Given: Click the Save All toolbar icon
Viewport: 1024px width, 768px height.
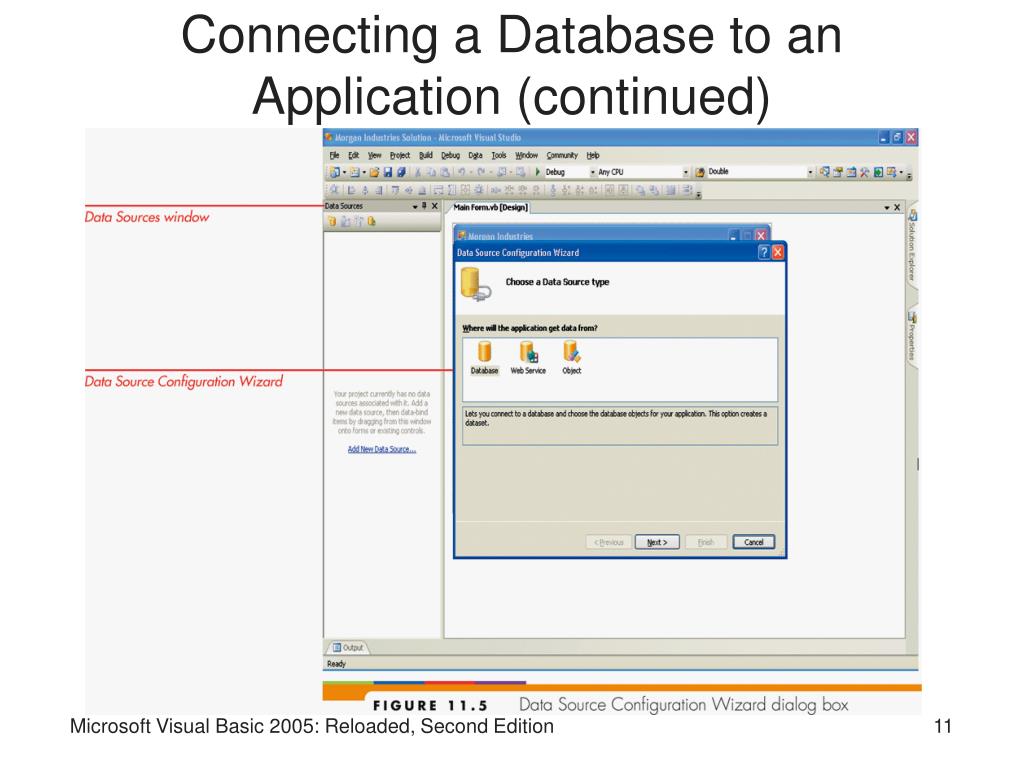Looking at the screenshot, I should click(401, 172).
